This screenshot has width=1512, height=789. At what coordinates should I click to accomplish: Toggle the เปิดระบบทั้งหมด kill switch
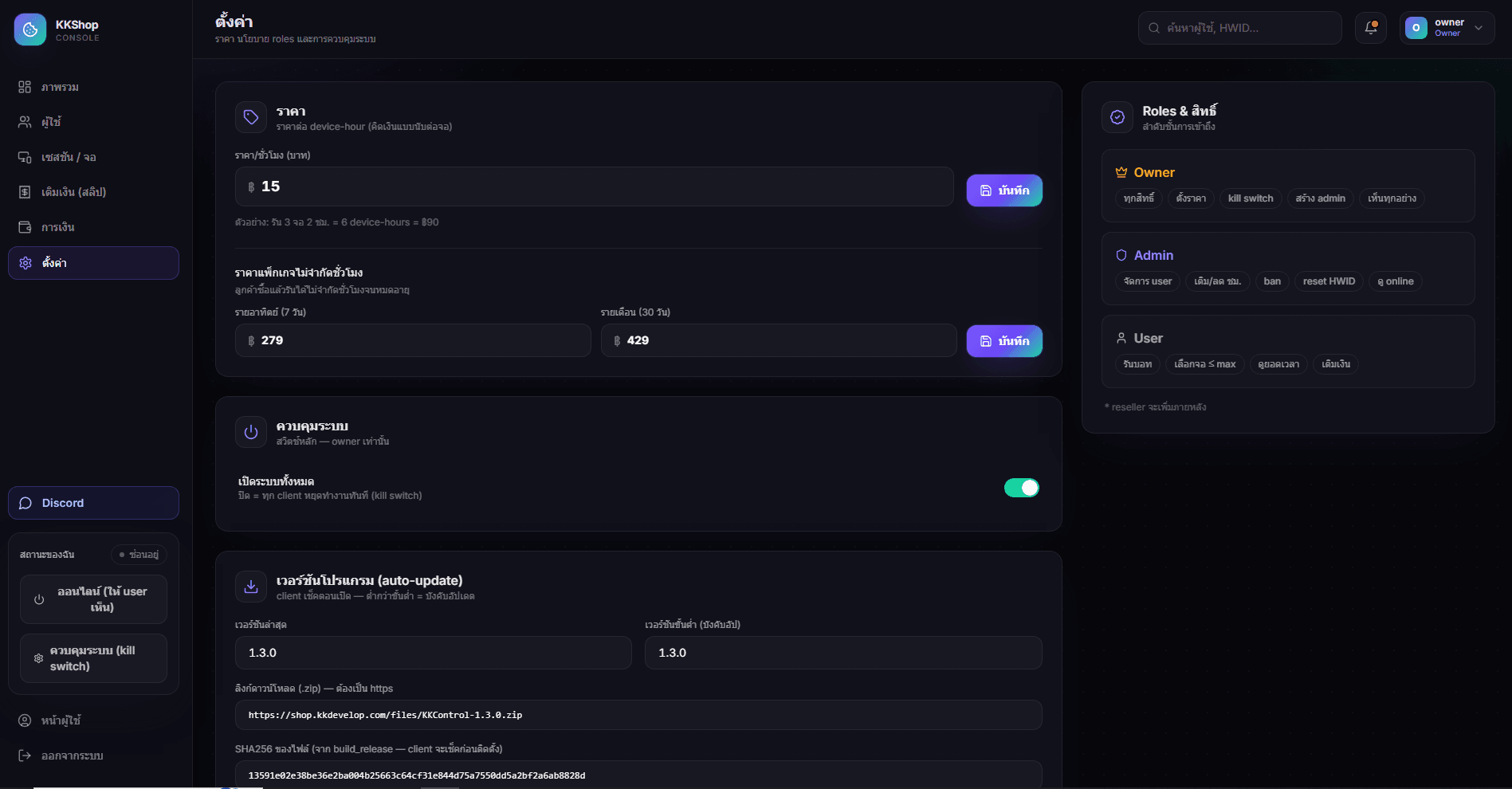point(1021,488)
